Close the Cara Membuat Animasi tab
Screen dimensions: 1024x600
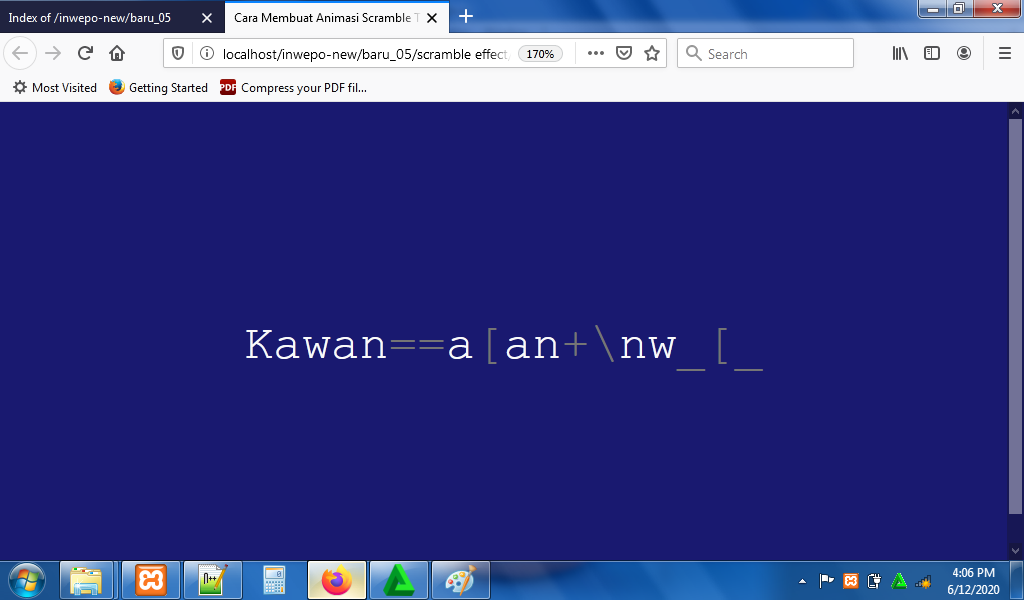[x=432, y=18]
